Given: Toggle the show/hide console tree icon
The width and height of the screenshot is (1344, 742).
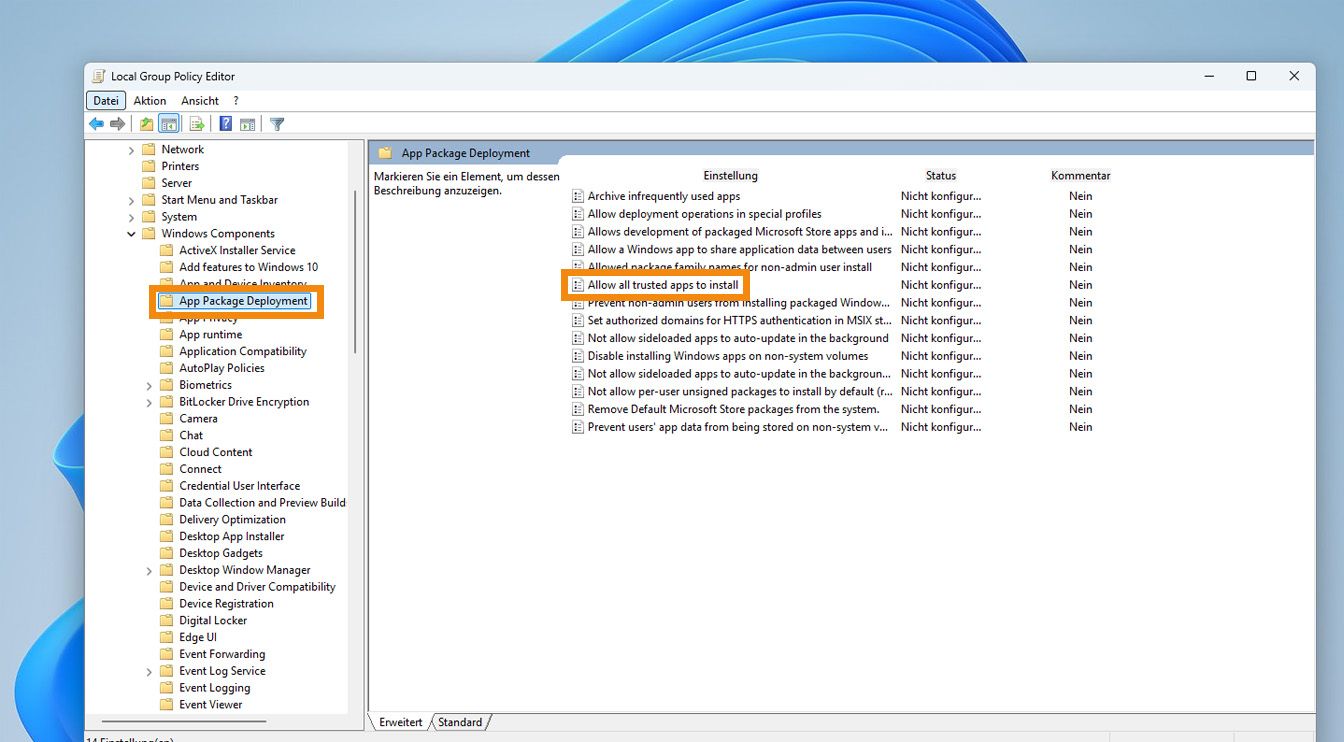Looking at the screenshot, I should tap(169, 124).
